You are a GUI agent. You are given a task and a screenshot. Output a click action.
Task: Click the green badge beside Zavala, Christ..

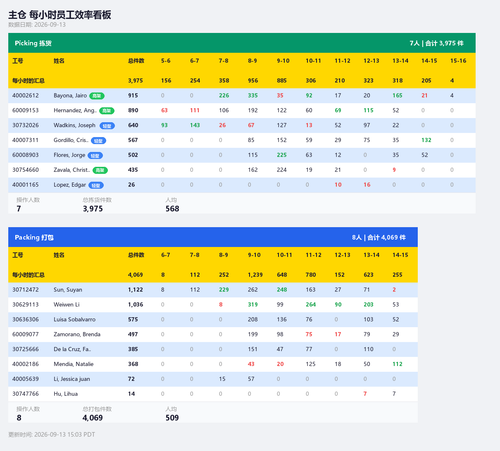pyautogui.click(x=100, y=170)
